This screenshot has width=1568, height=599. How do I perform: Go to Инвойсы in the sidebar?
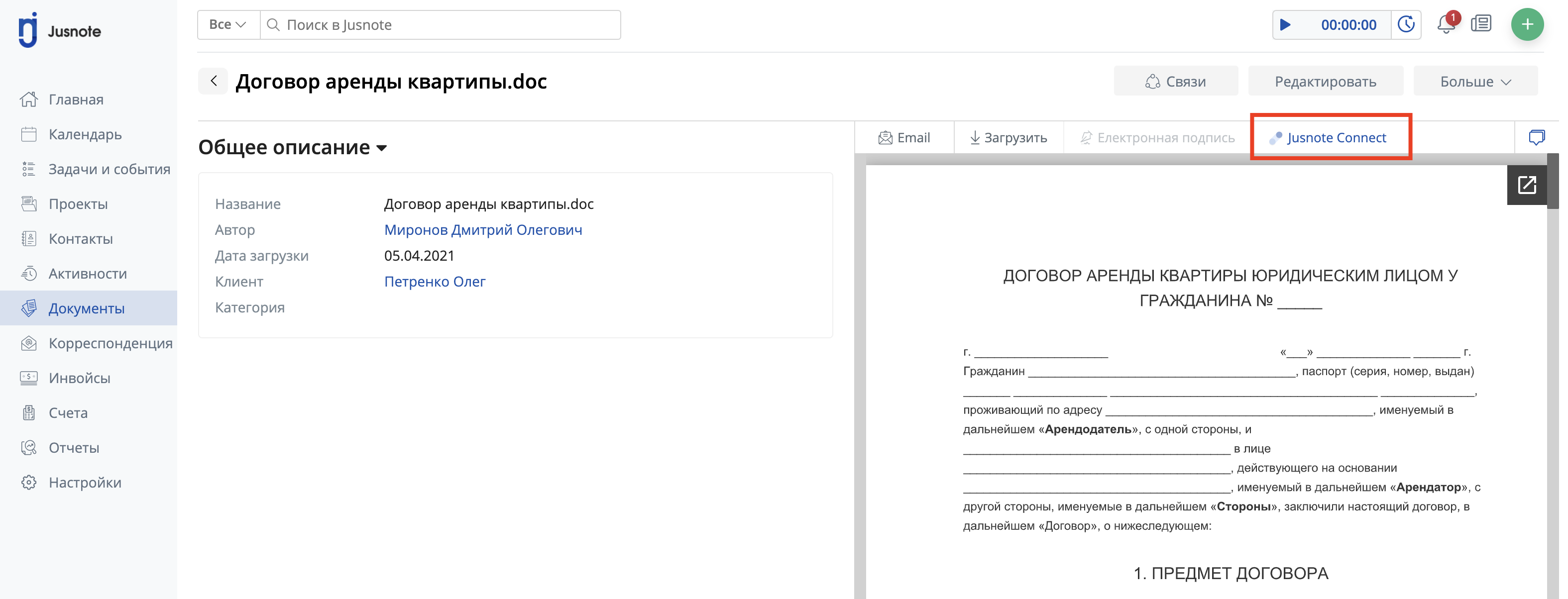(x=80, y=378)
